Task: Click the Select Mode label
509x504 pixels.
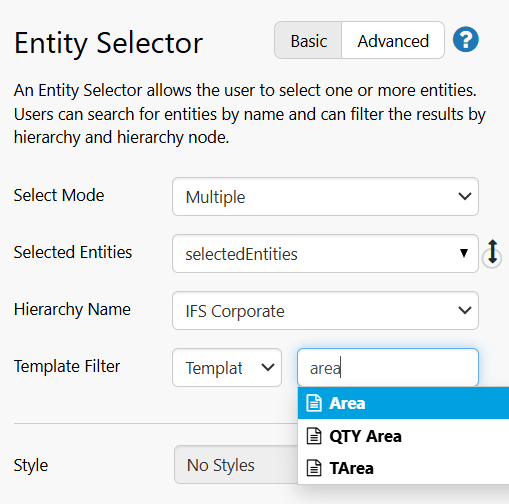Action: click(x=59, y=195)
